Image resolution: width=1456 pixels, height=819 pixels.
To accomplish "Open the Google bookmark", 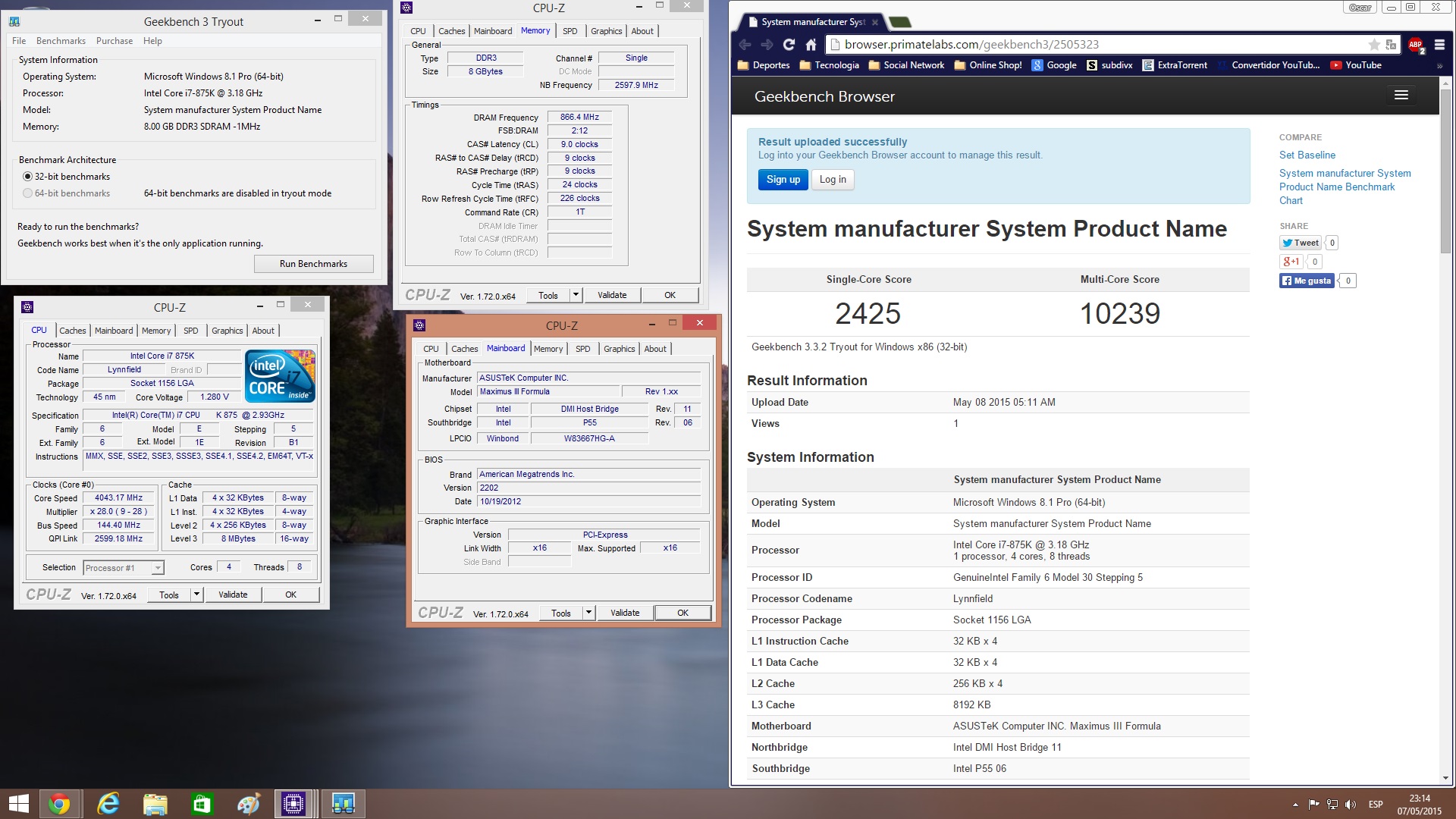I will click(x=1054, y=65).
